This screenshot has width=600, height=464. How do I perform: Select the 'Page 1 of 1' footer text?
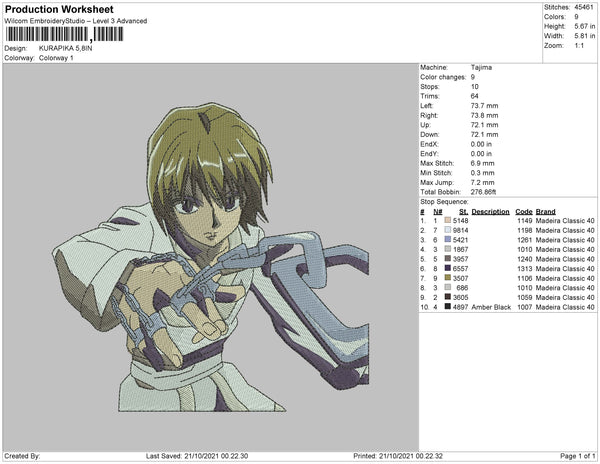click(x=578, y=456)
